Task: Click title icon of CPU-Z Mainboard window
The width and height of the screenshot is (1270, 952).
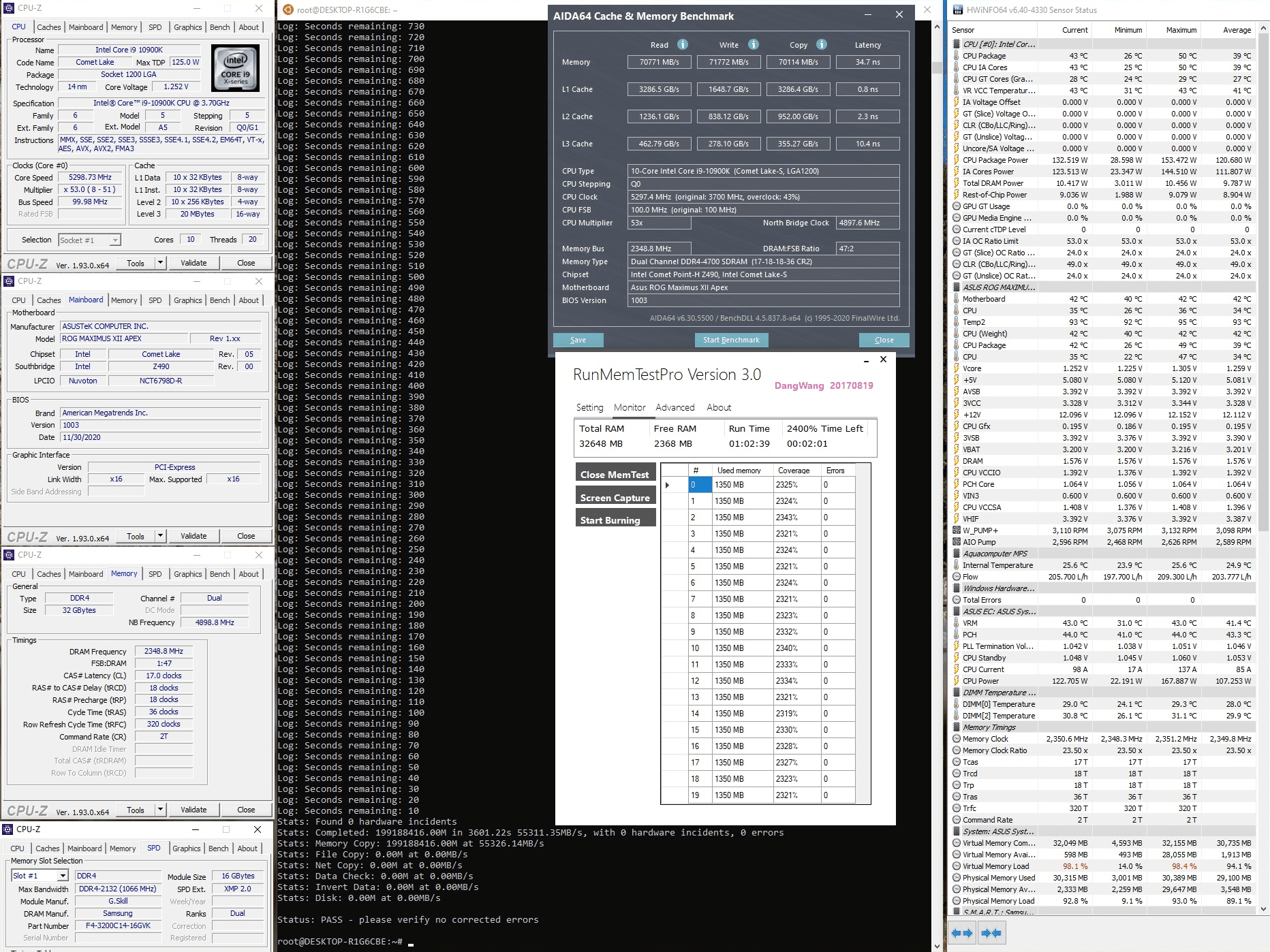Action: coord(9,281)
